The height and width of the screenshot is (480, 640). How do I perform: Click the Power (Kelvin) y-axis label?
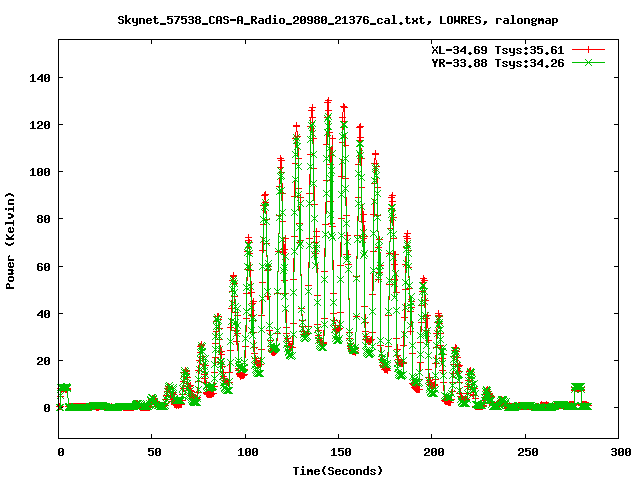(10, 241)
